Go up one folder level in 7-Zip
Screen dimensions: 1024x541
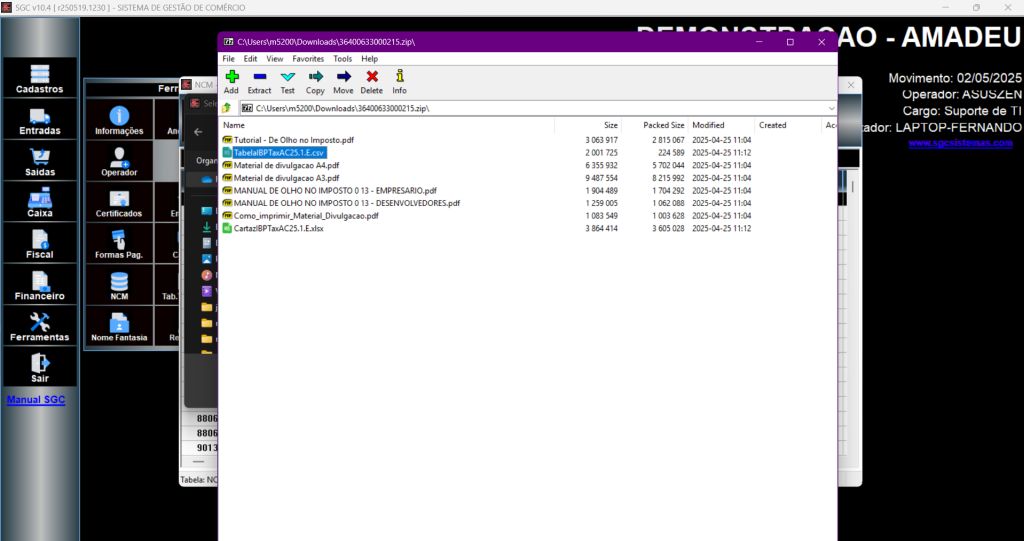[x=227, y=108]
